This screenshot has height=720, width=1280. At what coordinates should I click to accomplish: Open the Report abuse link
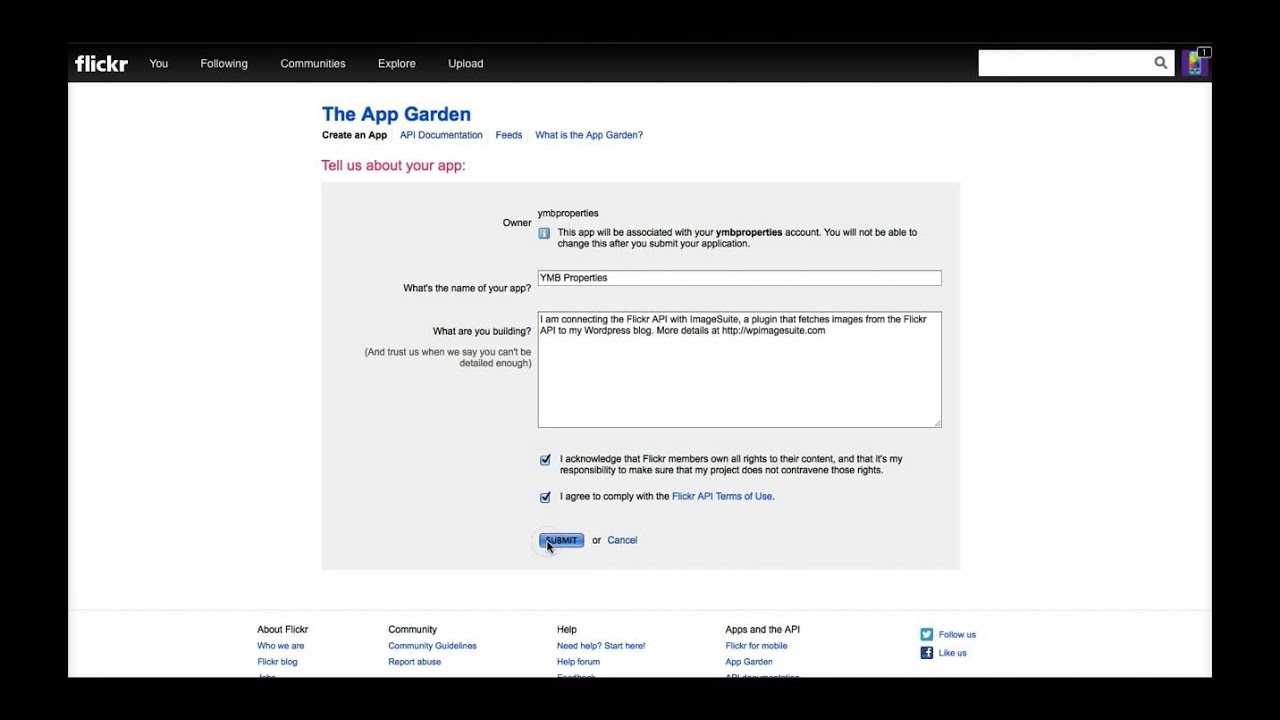(414, 662)
